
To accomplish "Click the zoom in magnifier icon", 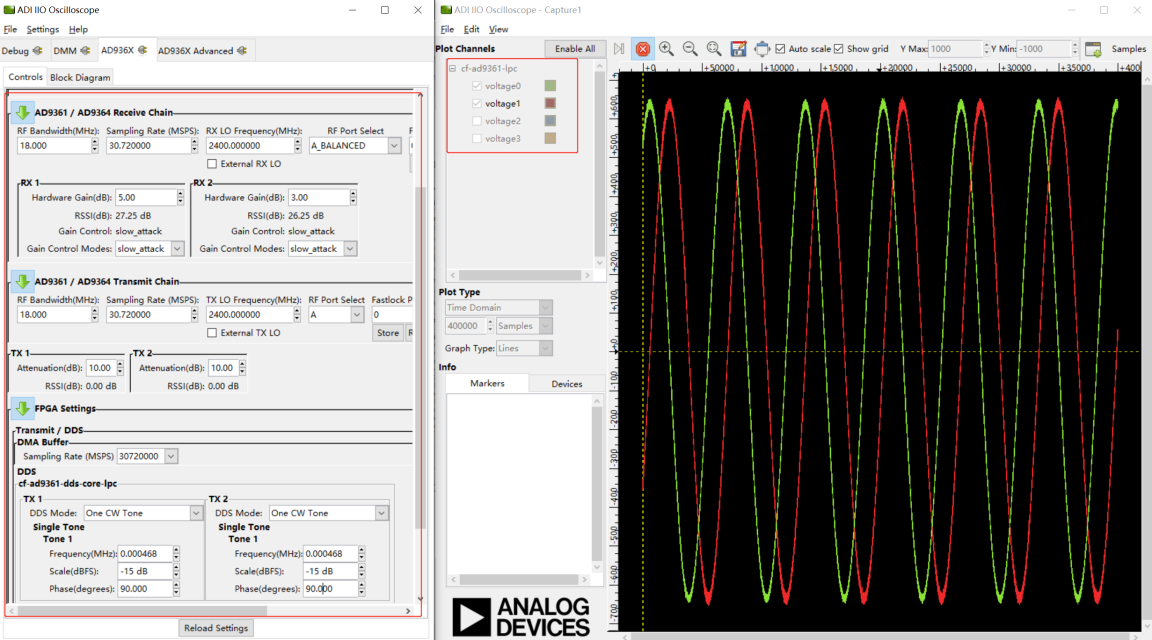I will (666, 49).
